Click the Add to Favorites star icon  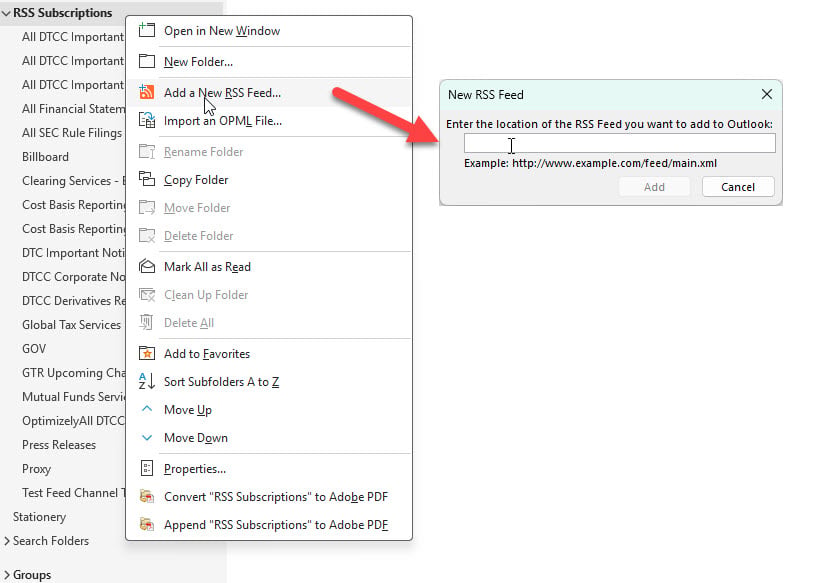pos(147,354)
